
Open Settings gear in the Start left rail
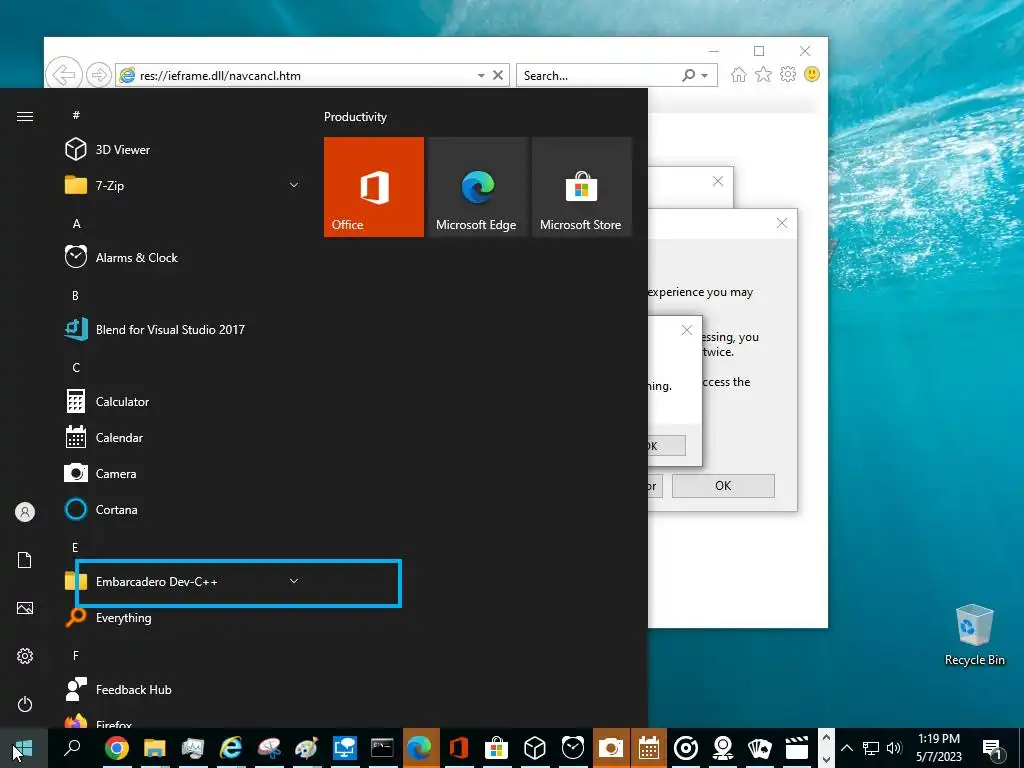click(x=25, y=656)
